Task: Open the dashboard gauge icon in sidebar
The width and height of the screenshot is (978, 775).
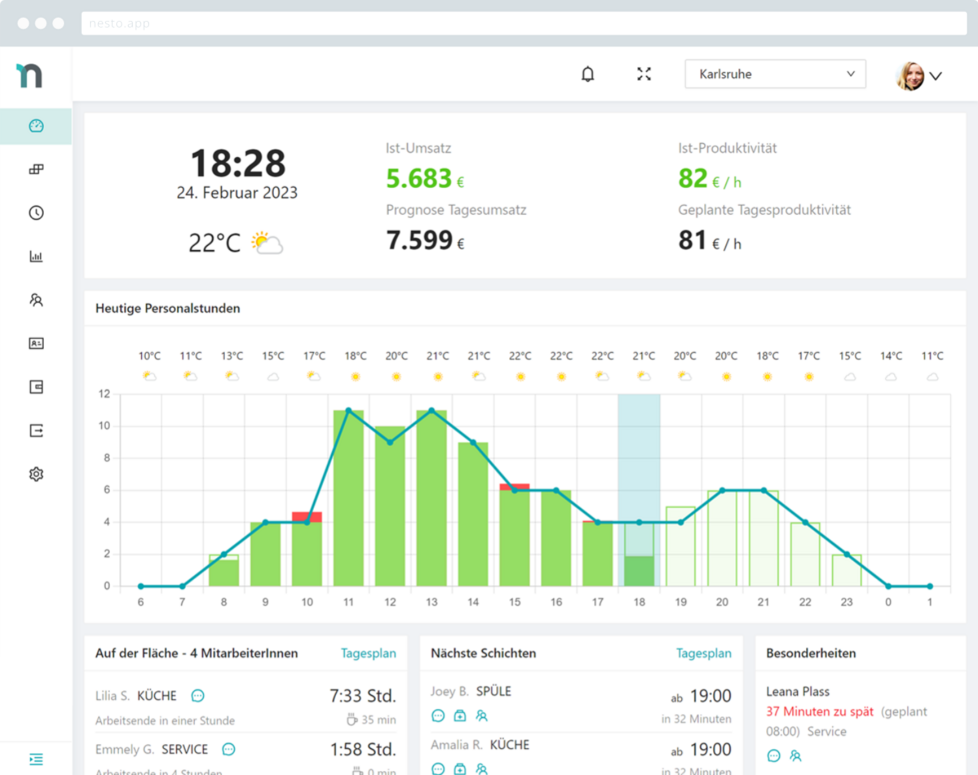Action: coord(36,126)
